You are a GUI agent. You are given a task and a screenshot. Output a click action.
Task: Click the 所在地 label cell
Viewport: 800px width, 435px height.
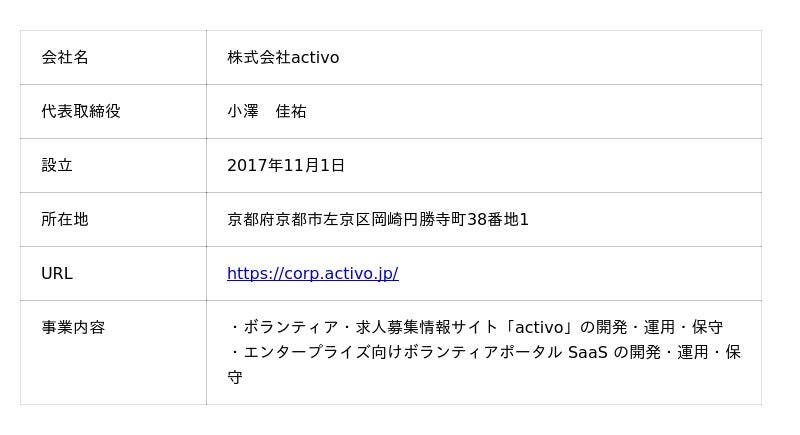113,219
